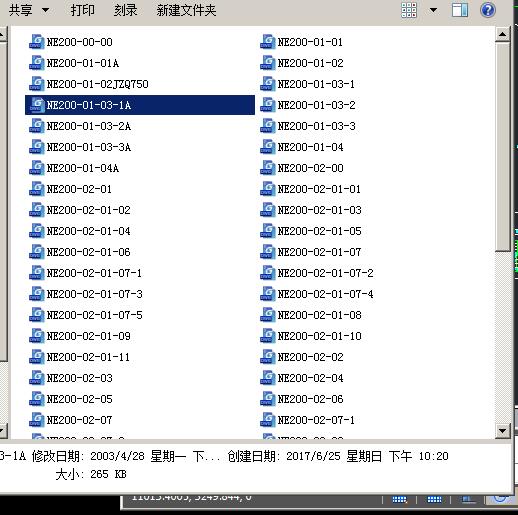Select file icon for NE200-01-03-1

point(268,84)
